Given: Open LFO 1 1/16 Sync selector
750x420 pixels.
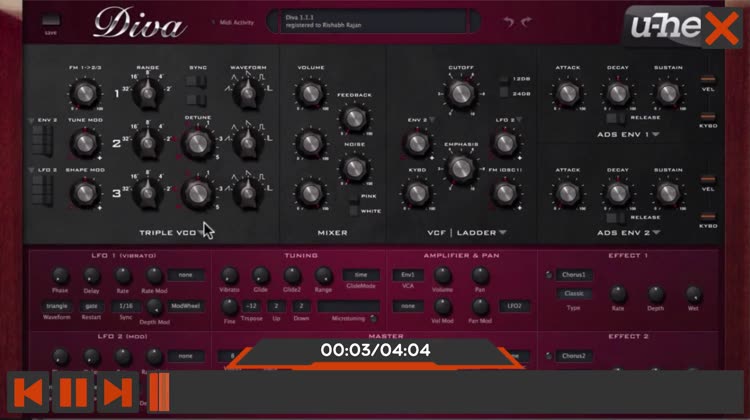Looking at the screenshot, I should [x=126, y=306].
